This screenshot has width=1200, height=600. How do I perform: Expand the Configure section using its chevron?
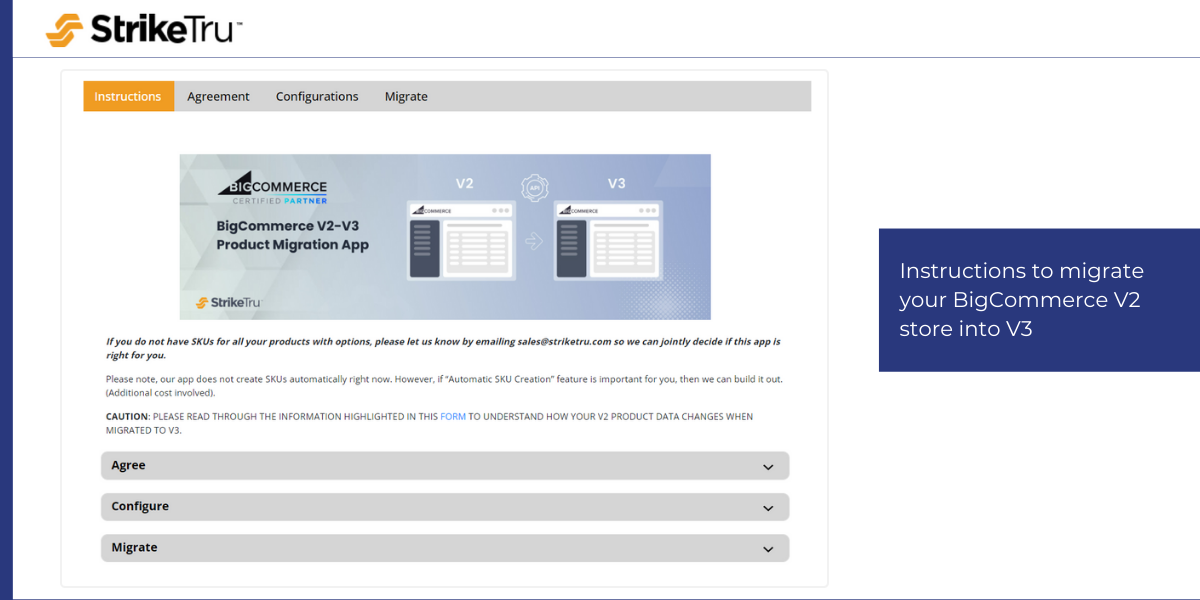click(x=768, y=508)
